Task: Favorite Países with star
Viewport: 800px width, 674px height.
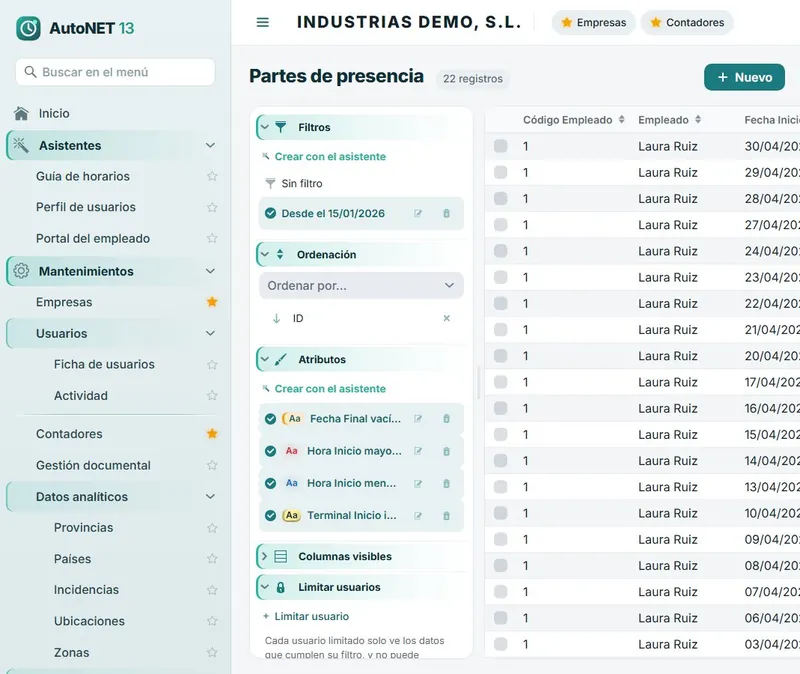Action: pos(212,559)
